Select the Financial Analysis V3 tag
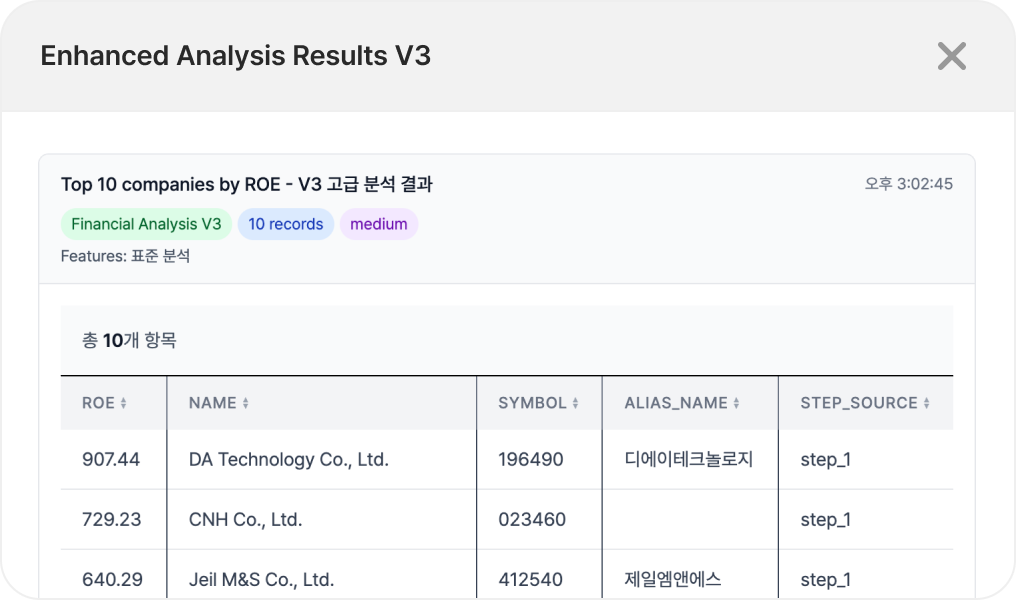 coord(146,224)
